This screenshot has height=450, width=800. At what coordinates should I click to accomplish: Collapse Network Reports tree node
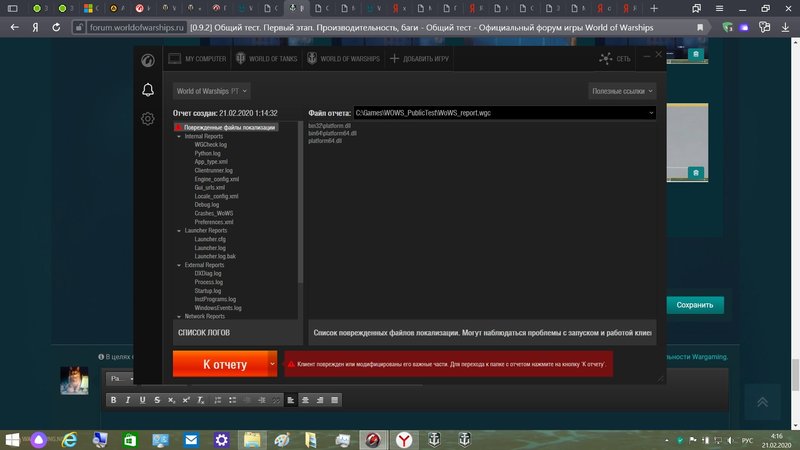(179, 316)
